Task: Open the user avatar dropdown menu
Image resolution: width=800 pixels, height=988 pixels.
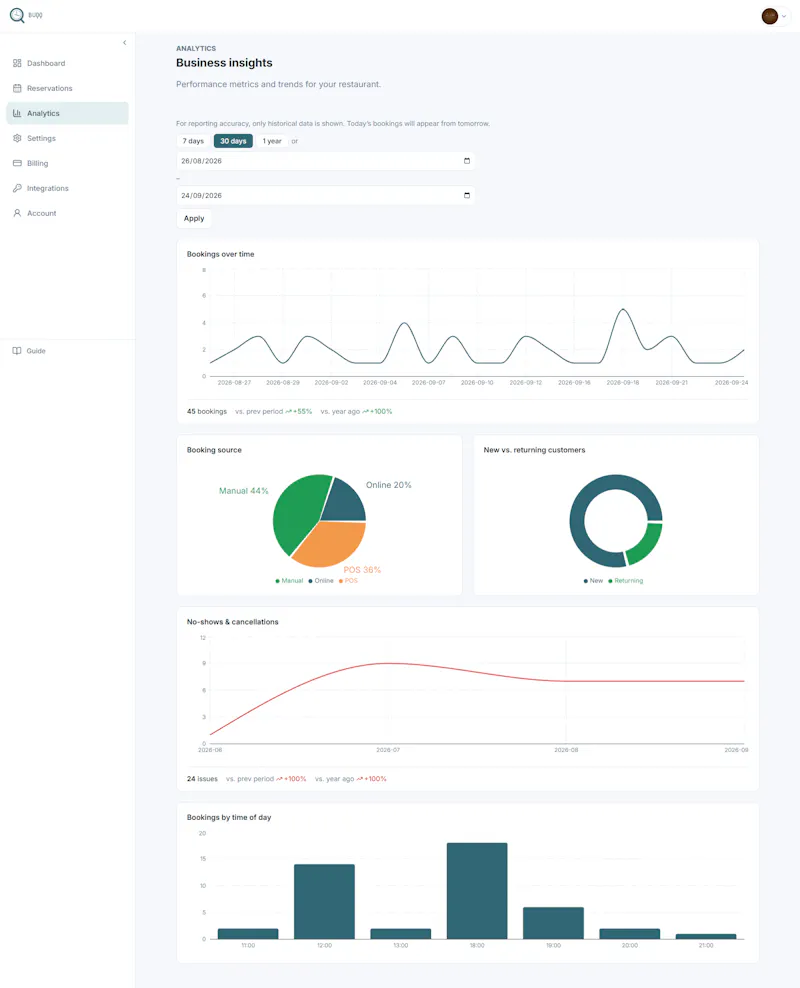Action: (775, 16)
